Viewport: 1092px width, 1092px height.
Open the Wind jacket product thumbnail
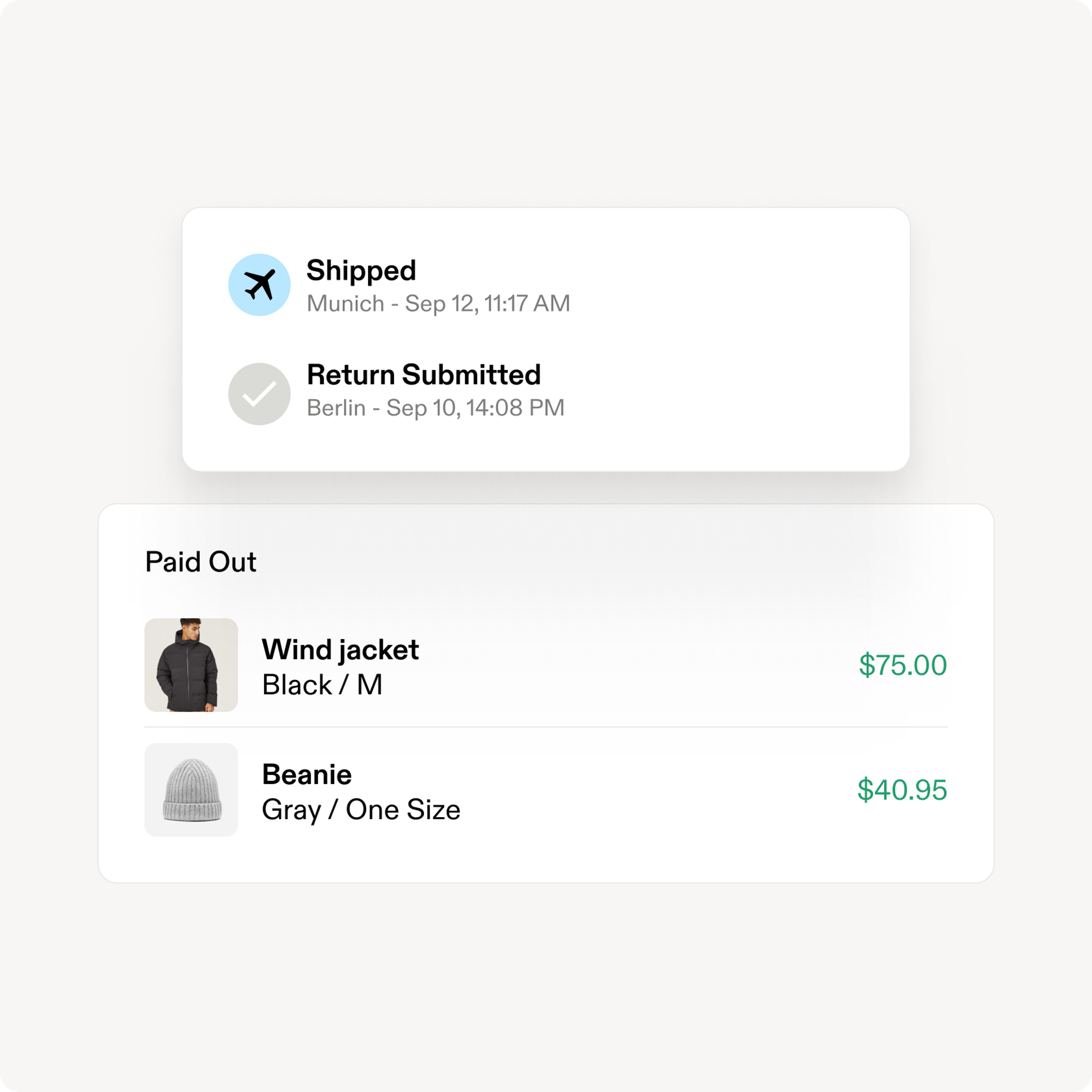coord(191,665)
